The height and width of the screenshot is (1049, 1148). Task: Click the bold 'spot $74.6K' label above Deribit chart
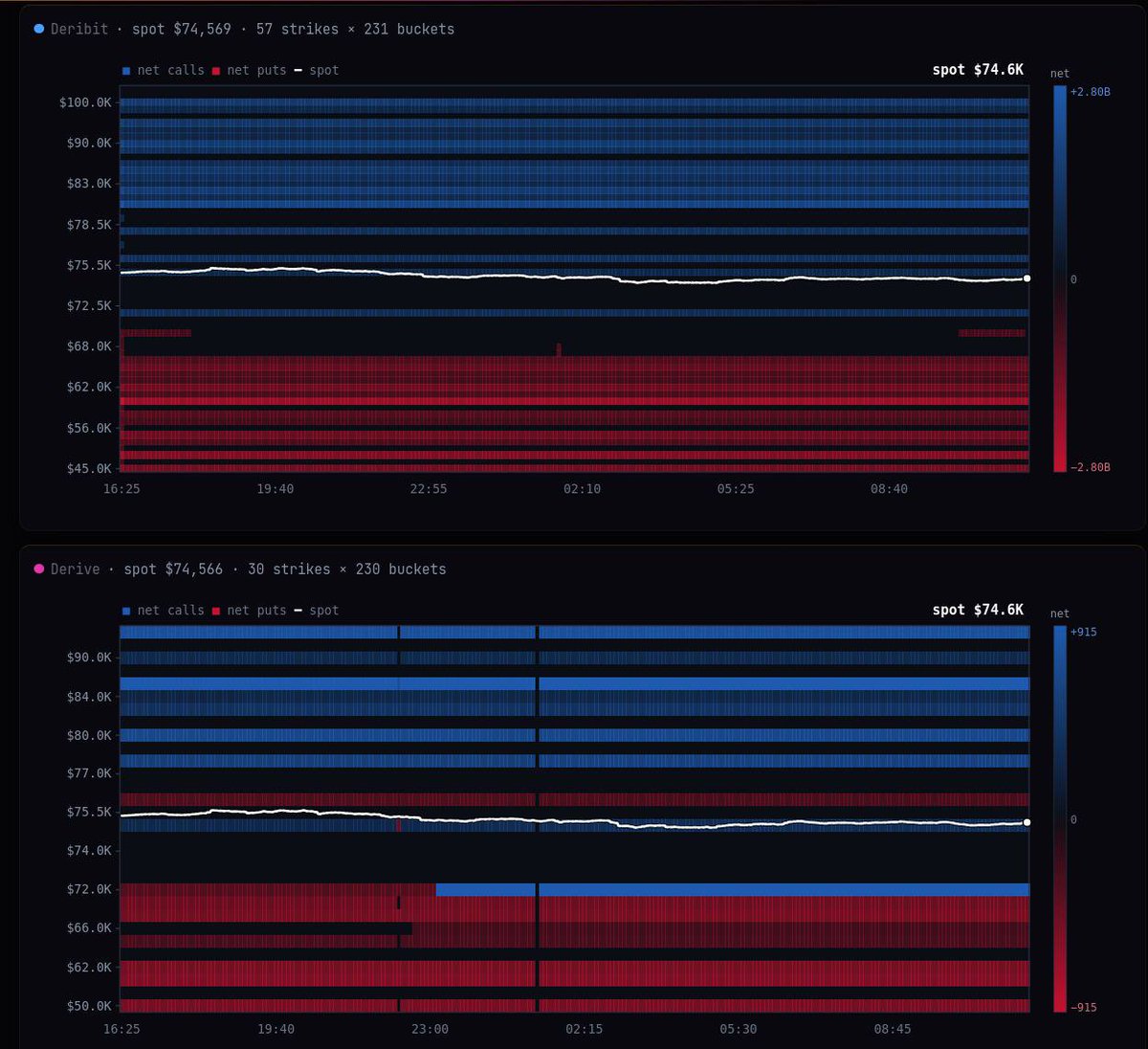tap(978, 70)
